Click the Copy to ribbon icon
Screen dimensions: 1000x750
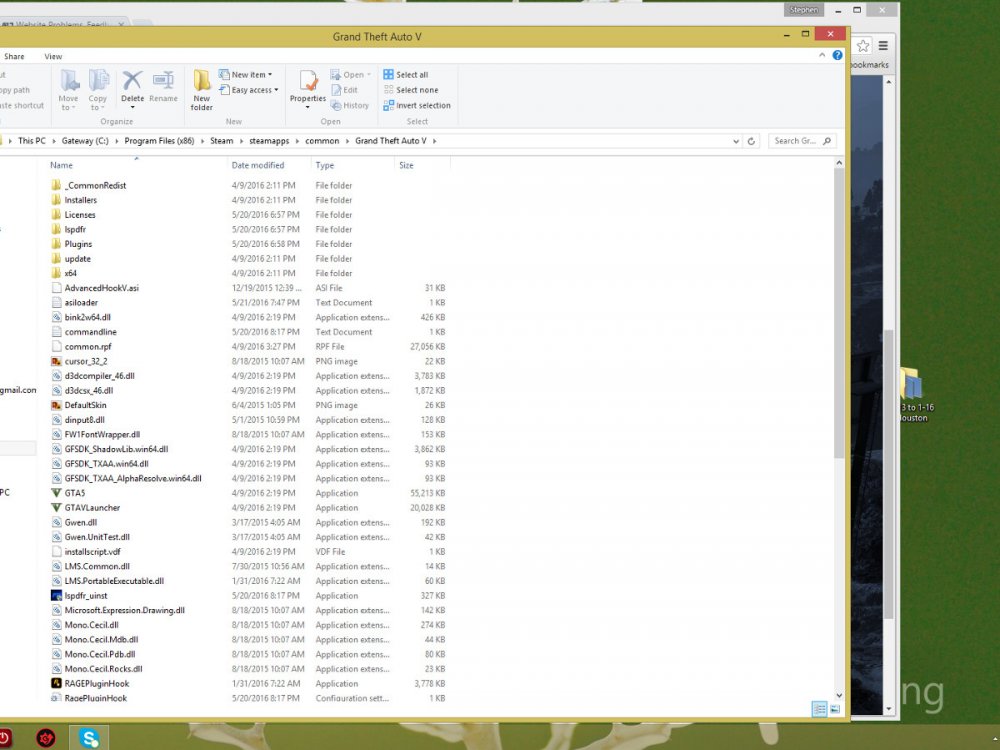pos(98,89)
